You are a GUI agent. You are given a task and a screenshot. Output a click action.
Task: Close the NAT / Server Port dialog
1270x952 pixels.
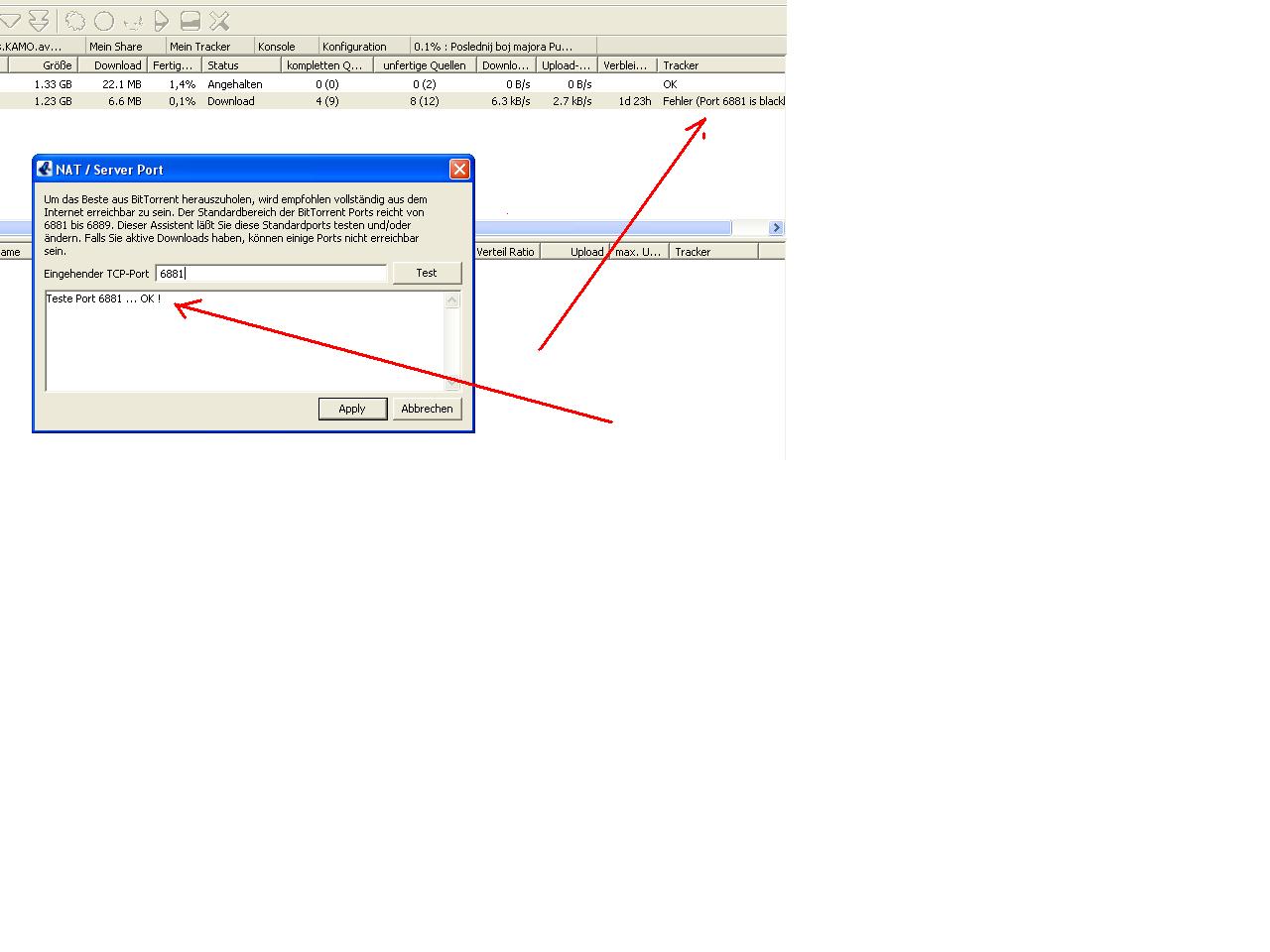(x=459, y=169)
